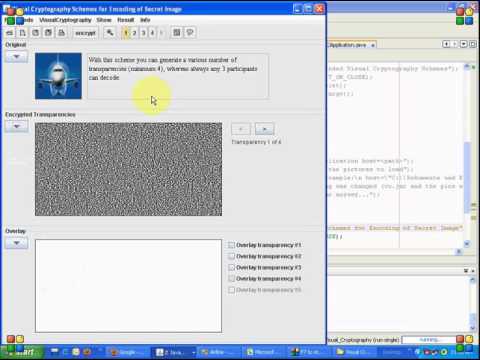Click the scheme description text box
Viewport: 480px width, 360px height.
point(178,76)
